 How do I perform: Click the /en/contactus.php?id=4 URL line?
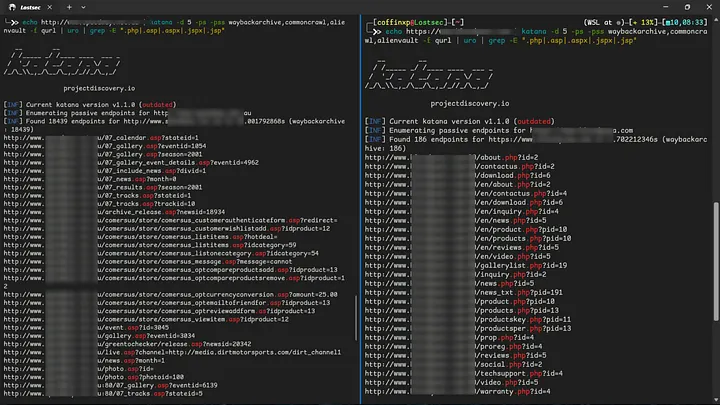point(466,193)
